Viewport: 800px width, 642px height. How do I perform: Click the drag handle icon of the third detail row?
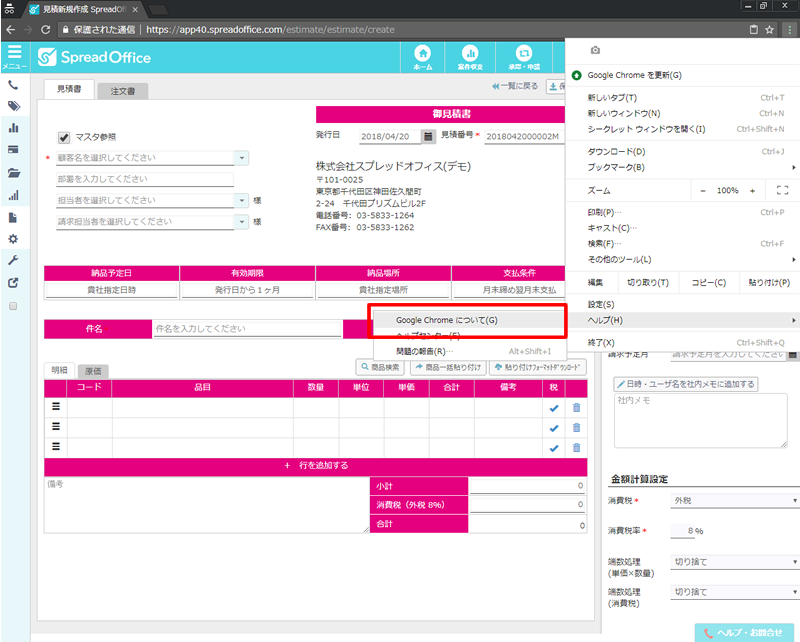click(56, 447)
